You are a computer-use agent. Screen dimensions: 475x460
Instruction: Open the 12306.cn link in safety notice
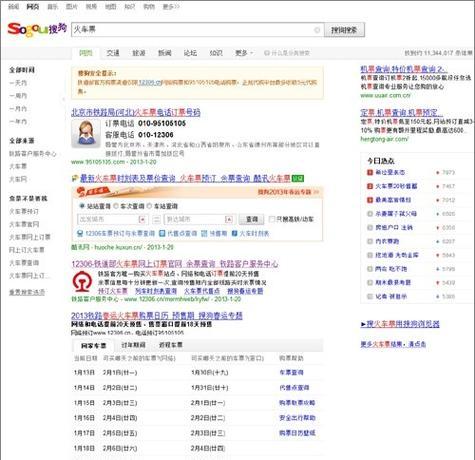coord(150,82)
